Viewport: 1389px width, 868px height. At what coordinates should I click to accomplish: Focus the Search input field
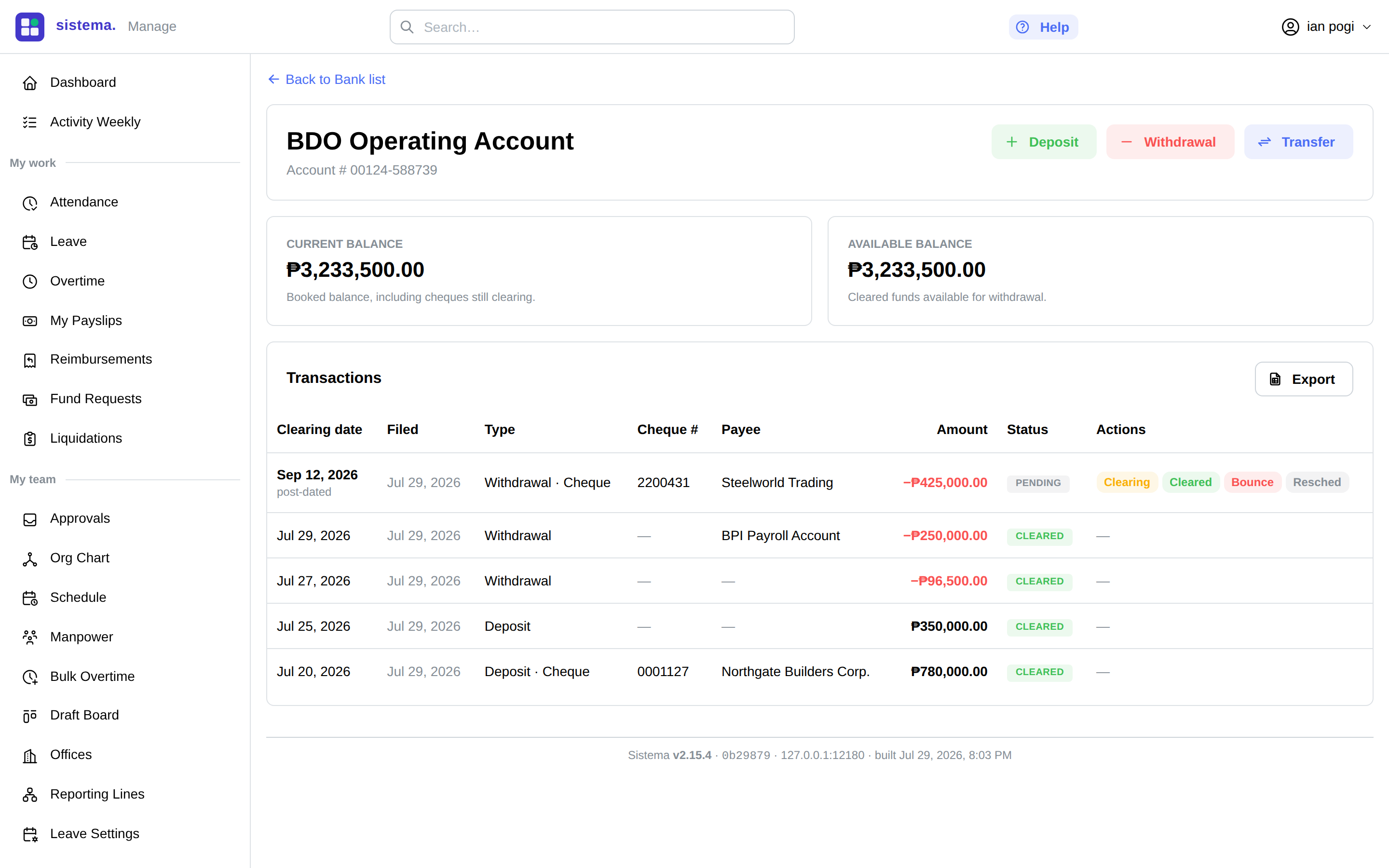(x=592, y=27)
